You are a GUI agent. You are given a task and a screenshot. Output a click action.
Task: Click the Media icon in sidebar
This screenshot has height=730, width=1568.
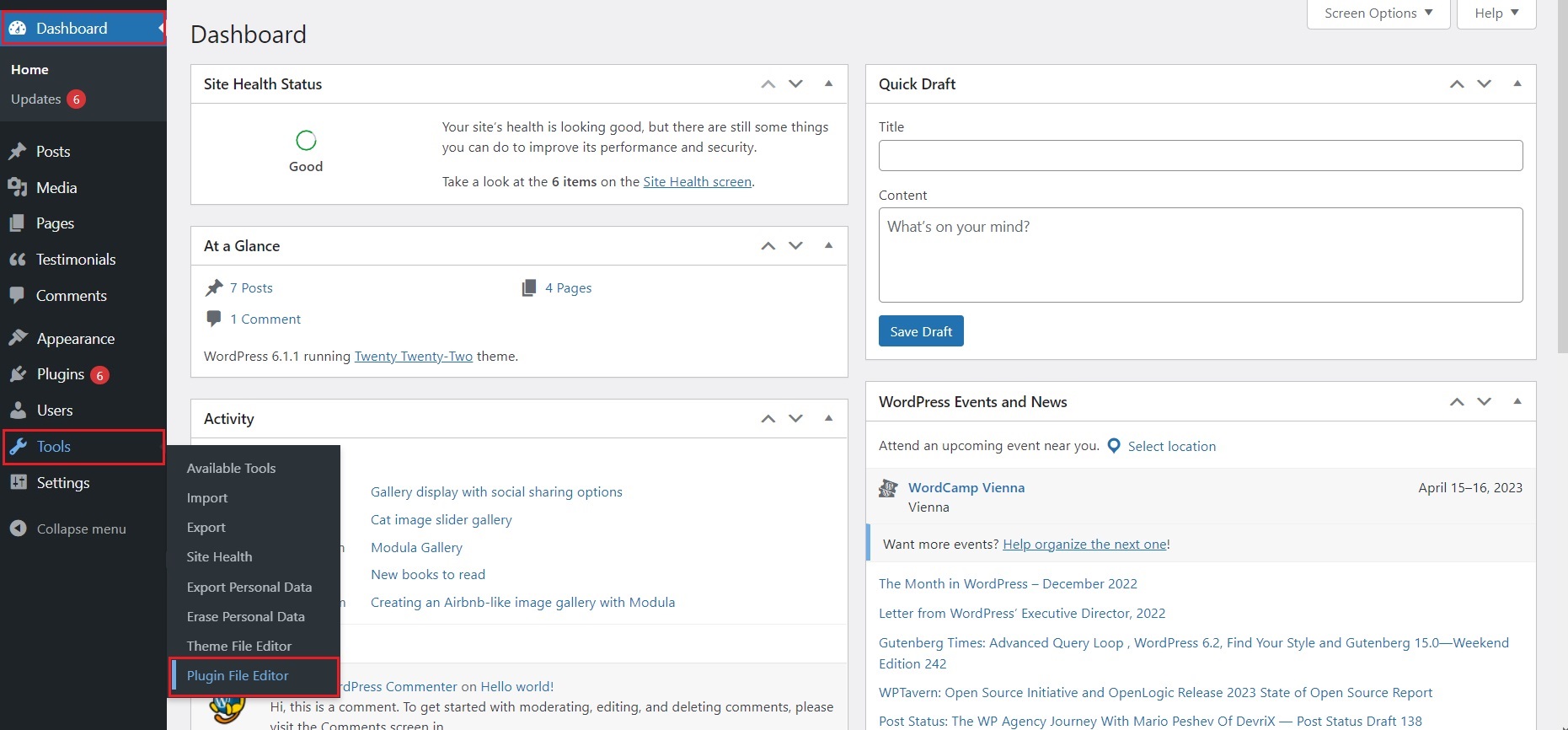18,187
